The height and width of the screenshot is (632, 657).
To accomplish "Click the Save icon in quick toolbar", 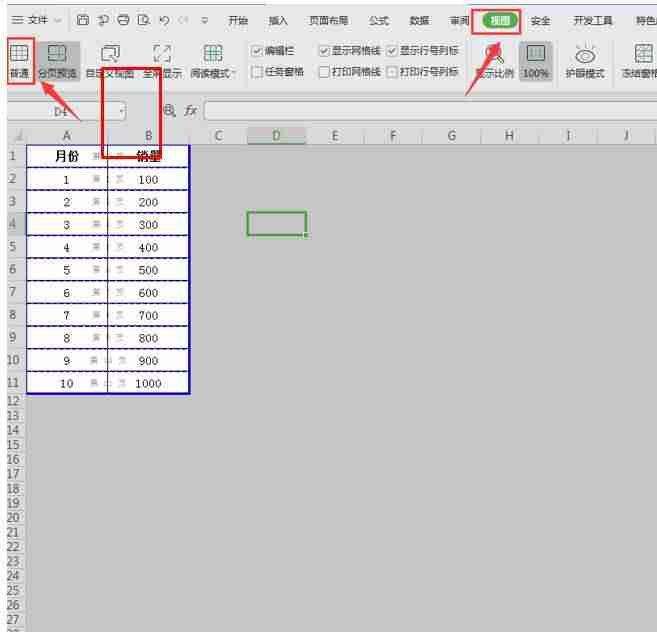I will click(x=83, y=20).
